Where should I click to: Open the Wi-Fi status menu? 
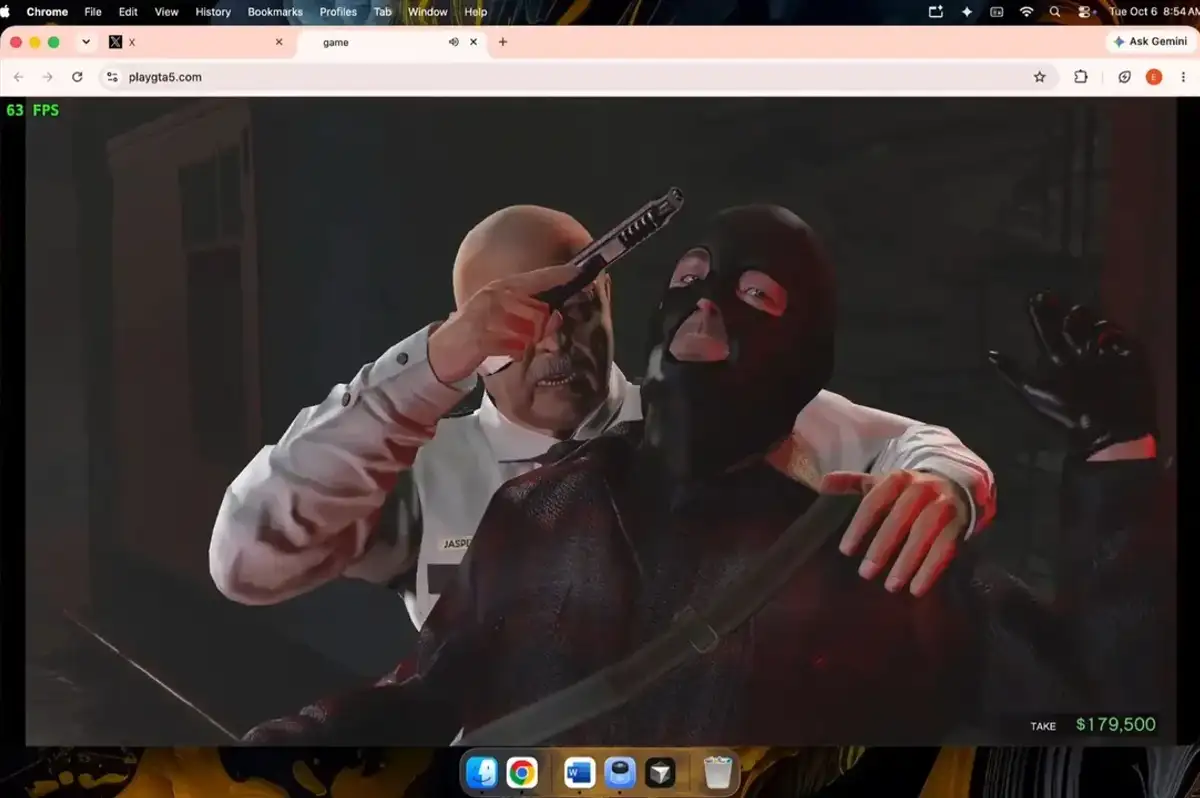click(1026, 12)
